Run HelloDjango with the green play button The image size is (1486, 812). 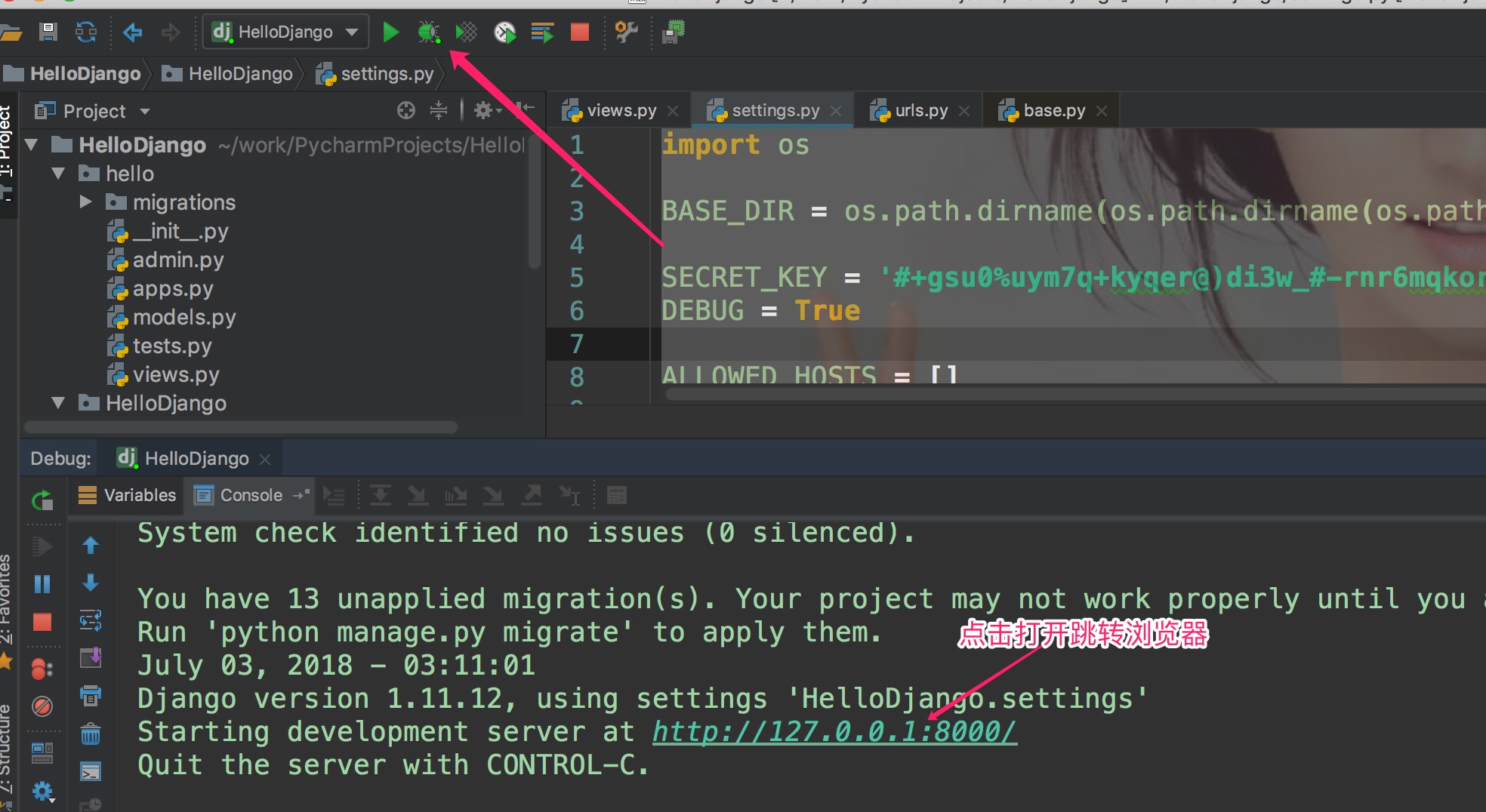pyautogui.click(x=390, y=32)
